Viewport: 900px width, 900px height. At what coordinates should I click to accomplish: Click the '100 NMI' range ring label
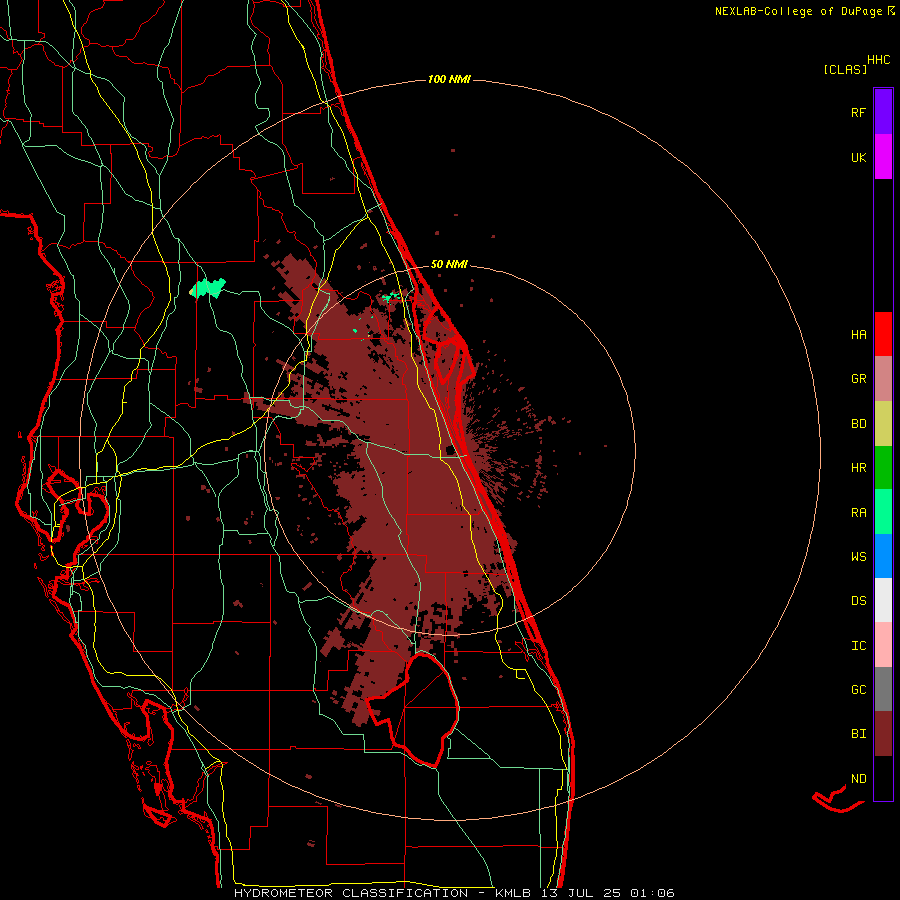pos(449,79)
